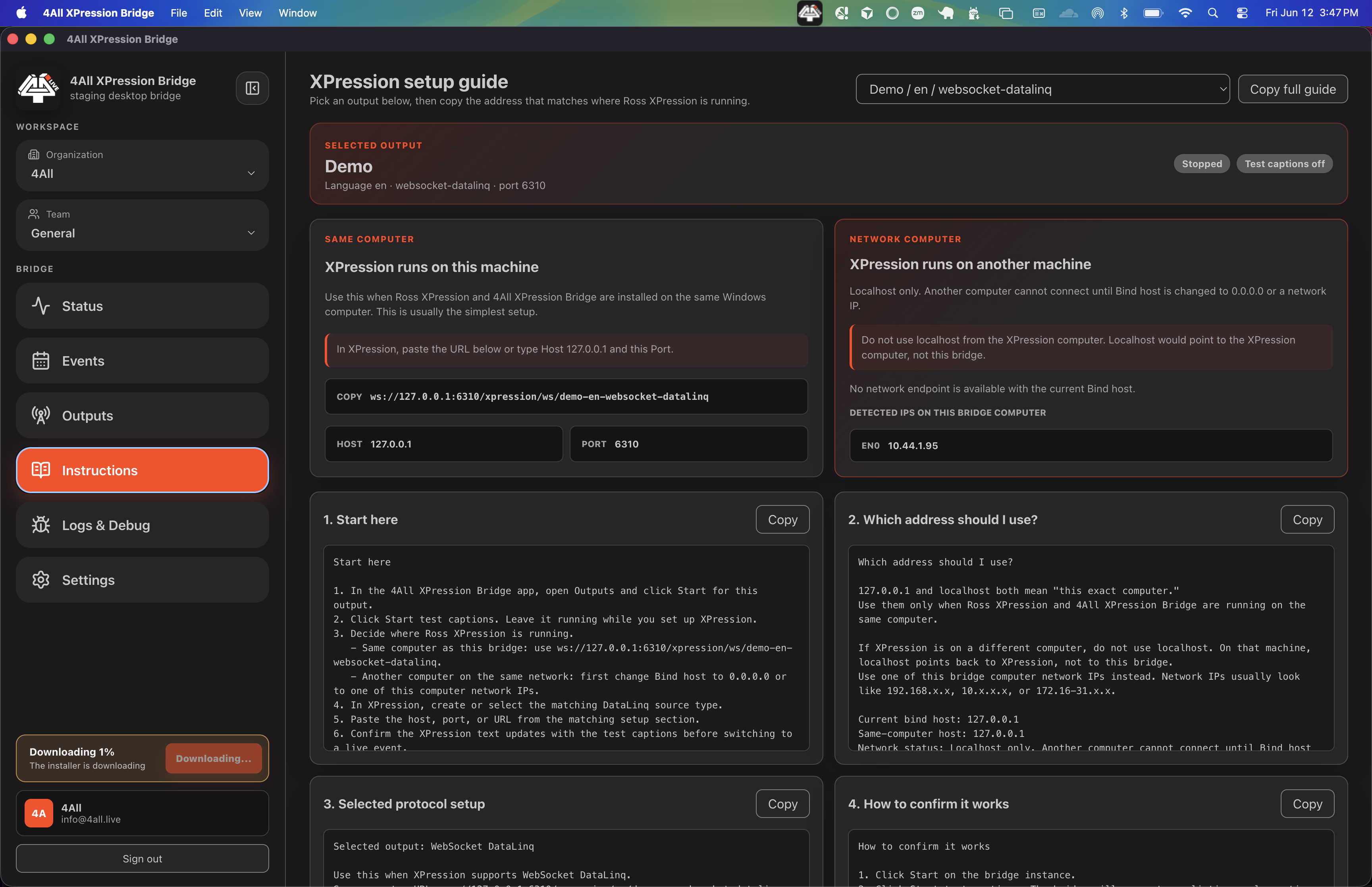The height and width of the screenshot is (887, 1372).
Task: Select the Instructions page
Action: pos(142,470)
